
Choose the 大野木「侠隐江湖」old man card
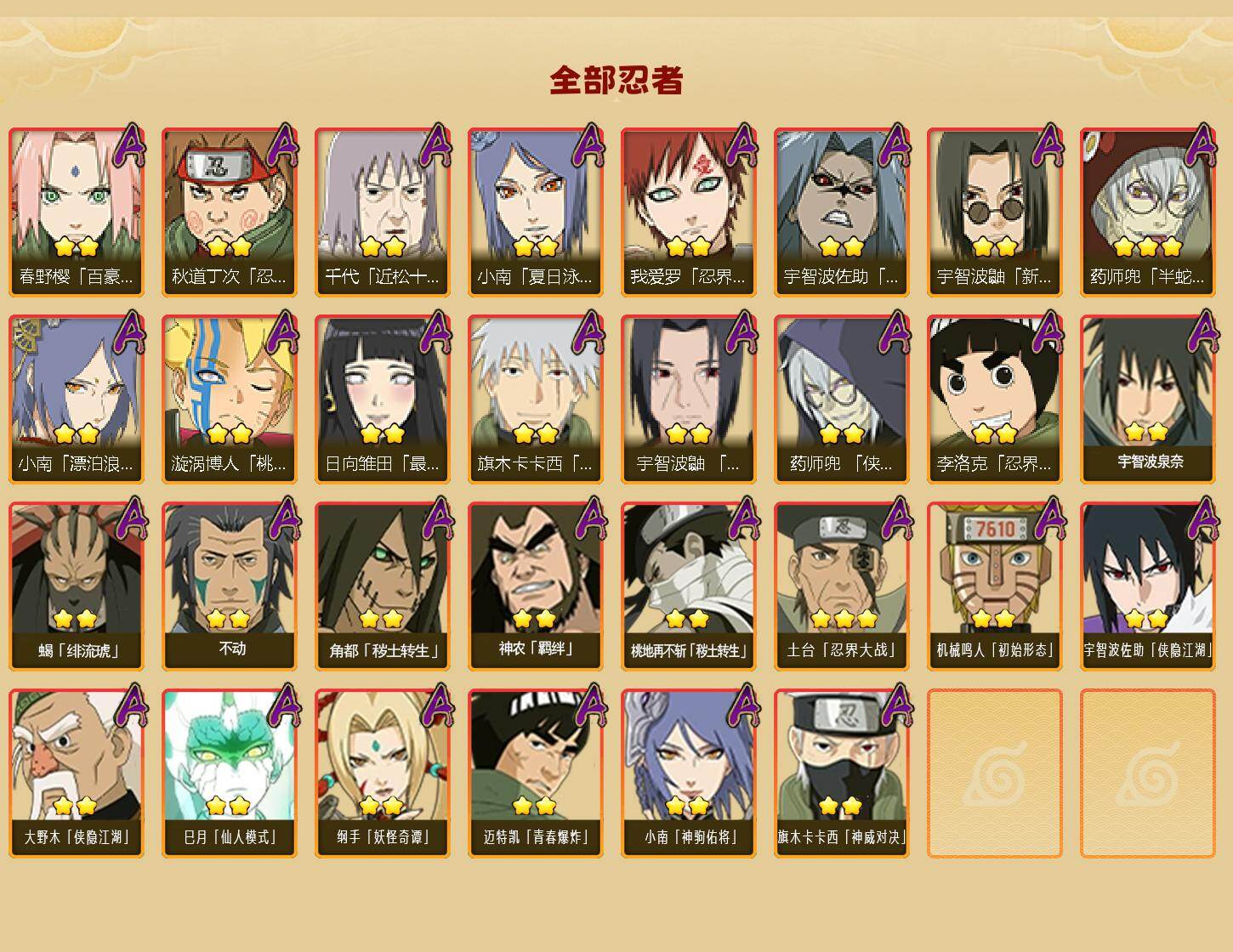pos(77,773)
